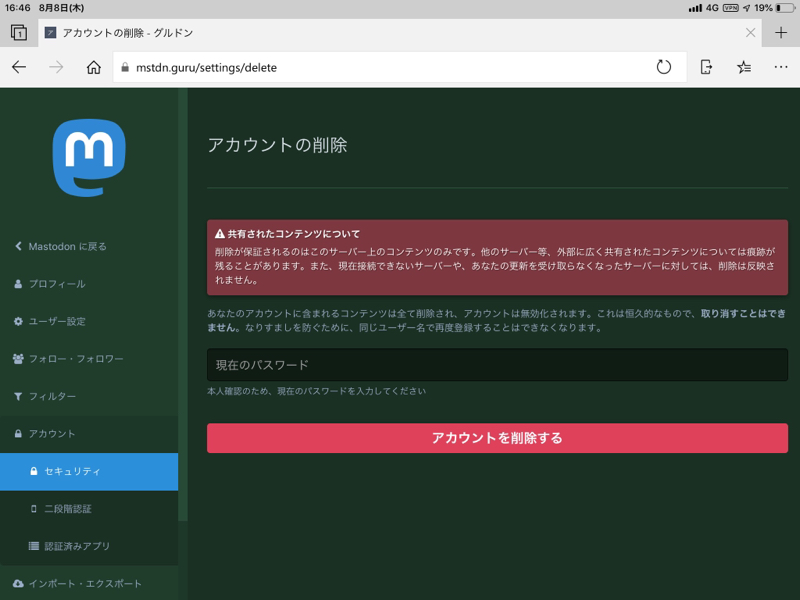Click warning triangle icon in red notice
Viewport: 800px width, 600px height.
click(x=220, y=234)
